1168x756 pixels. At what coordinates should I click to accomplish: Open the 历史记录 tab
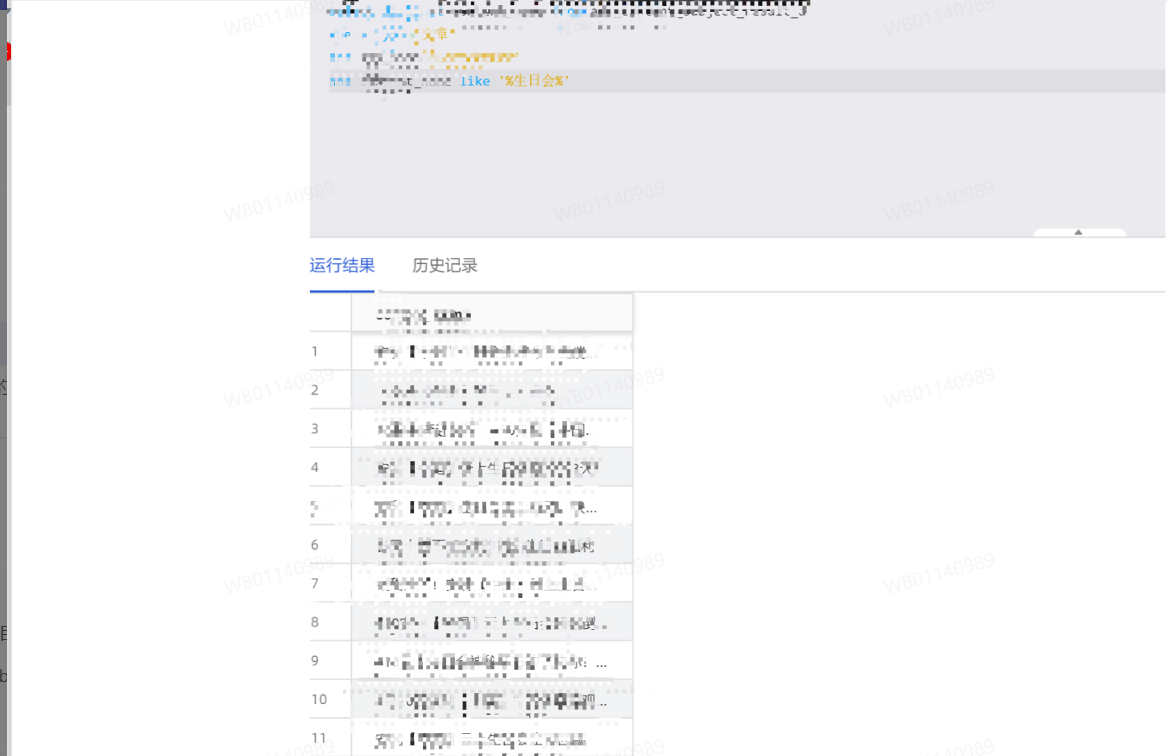(444, 266)
